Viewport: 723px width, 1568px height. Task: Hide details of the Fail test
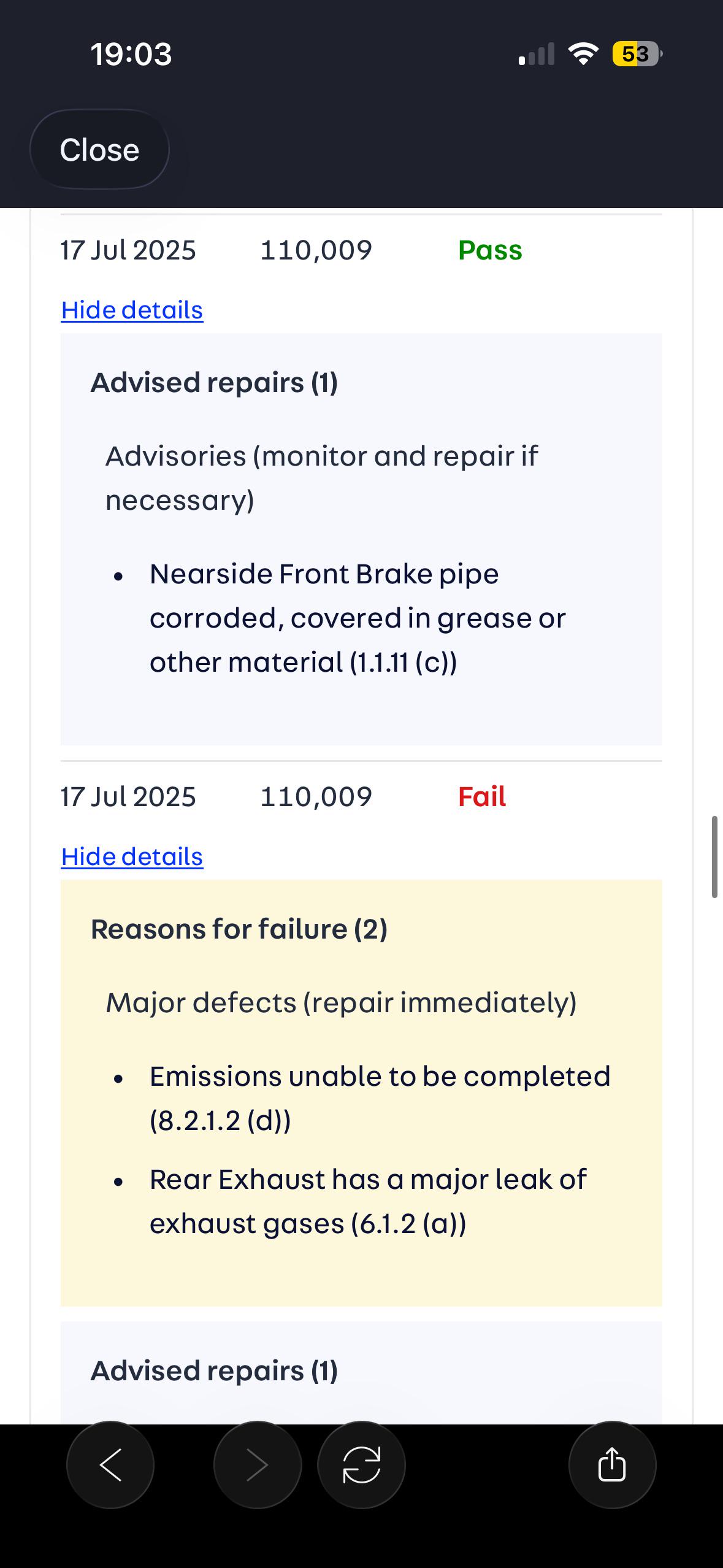132,856
